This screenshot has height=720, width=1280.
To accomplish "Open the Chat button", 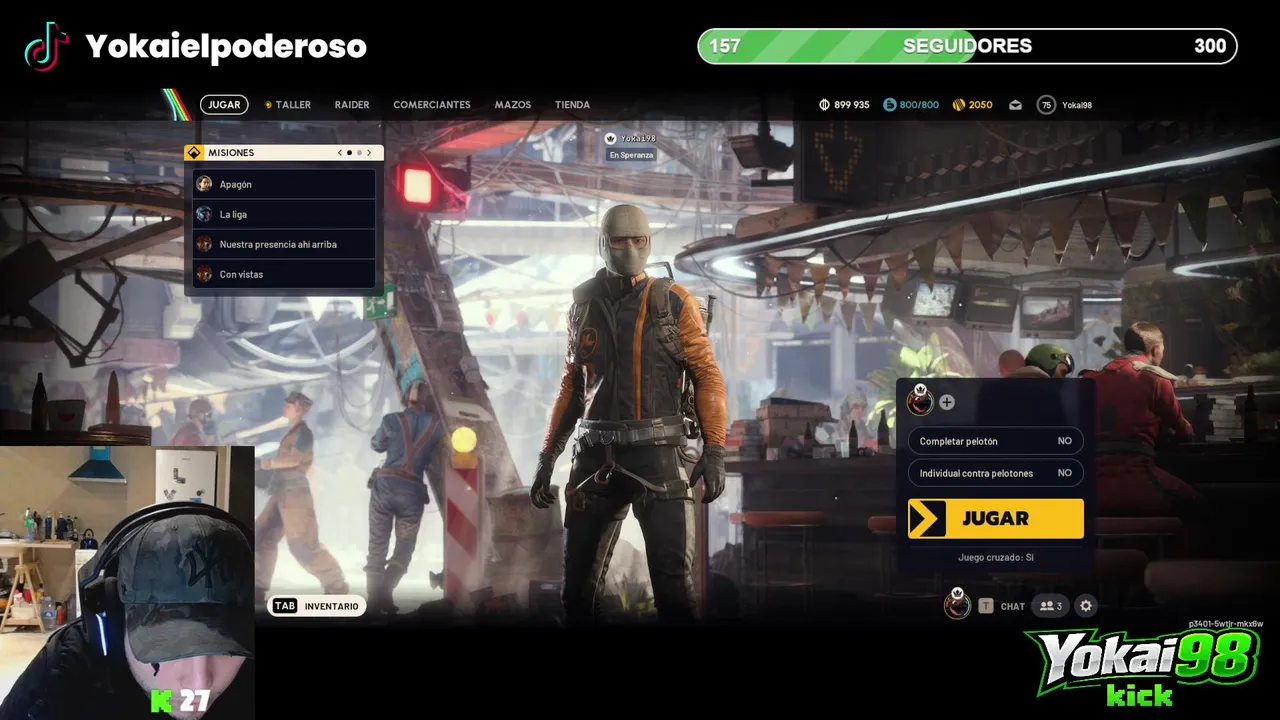I will 1002,606.
